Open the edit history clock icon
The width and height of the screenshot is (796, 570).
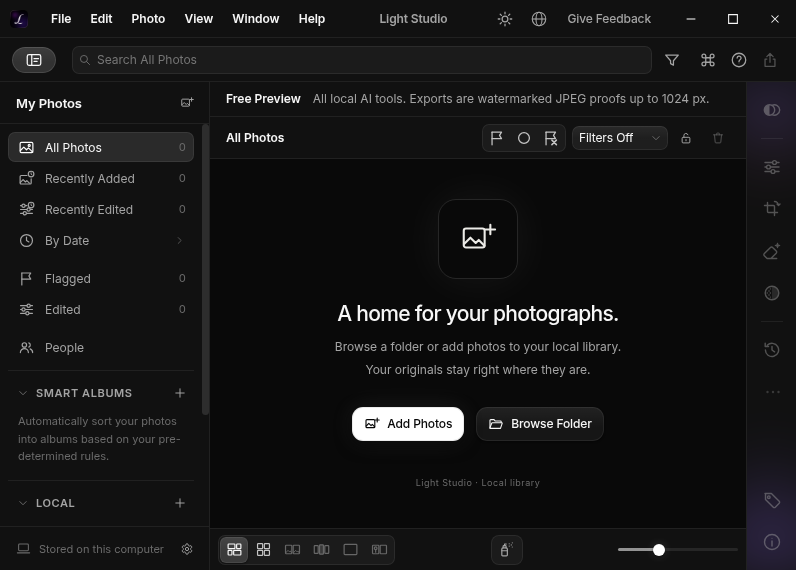click(772, 349)
